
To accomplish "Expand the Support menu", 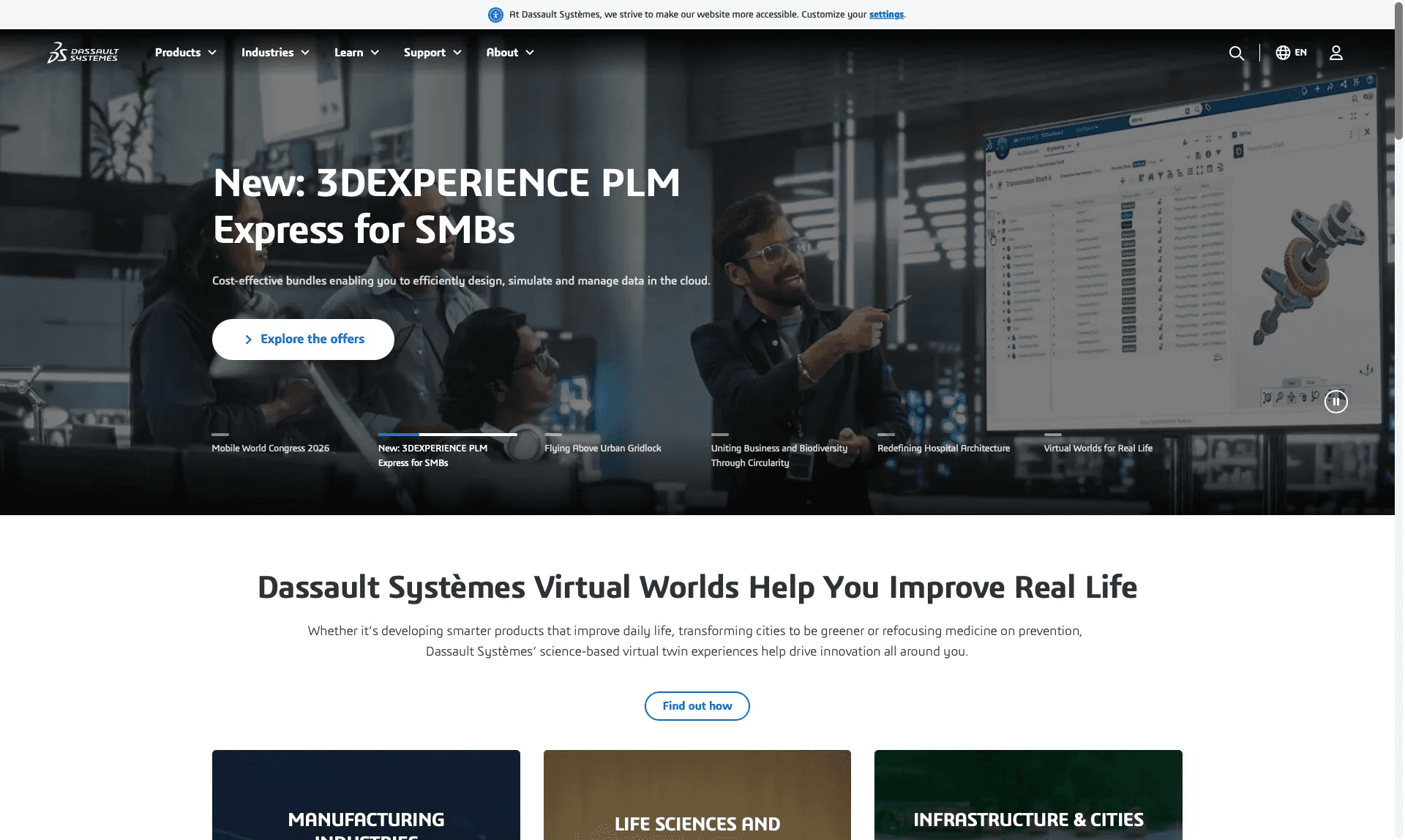I will tap(432, 52).
